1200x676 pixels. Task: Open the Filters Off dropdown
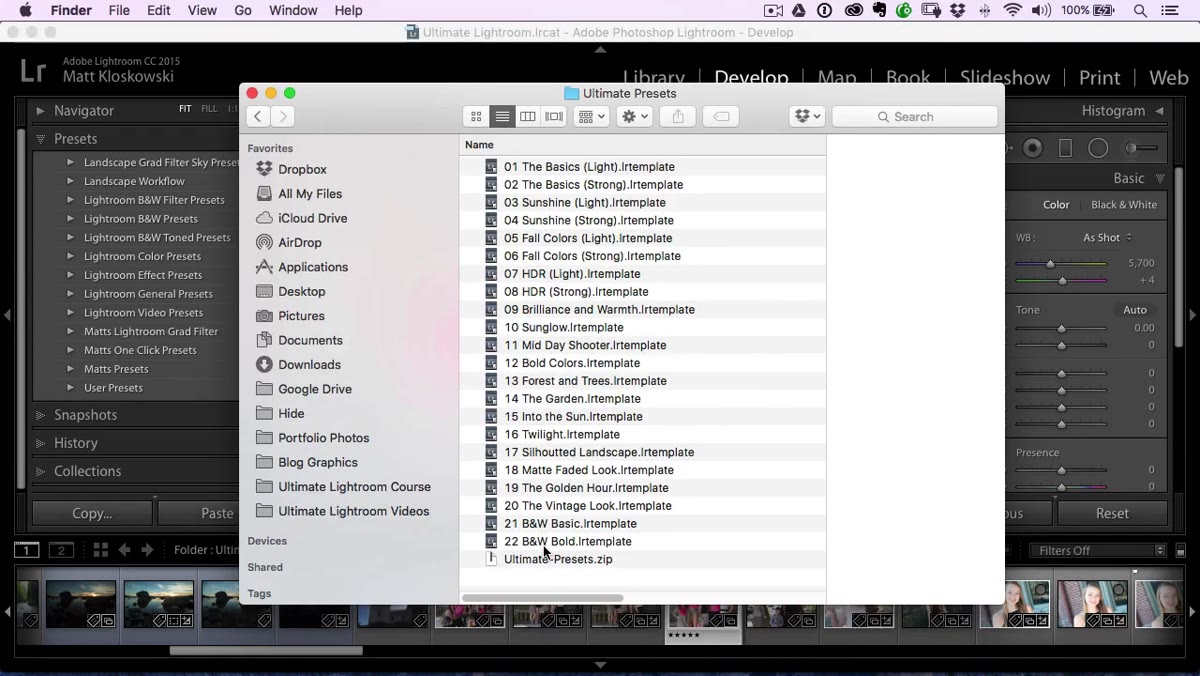coord(1098,551)
